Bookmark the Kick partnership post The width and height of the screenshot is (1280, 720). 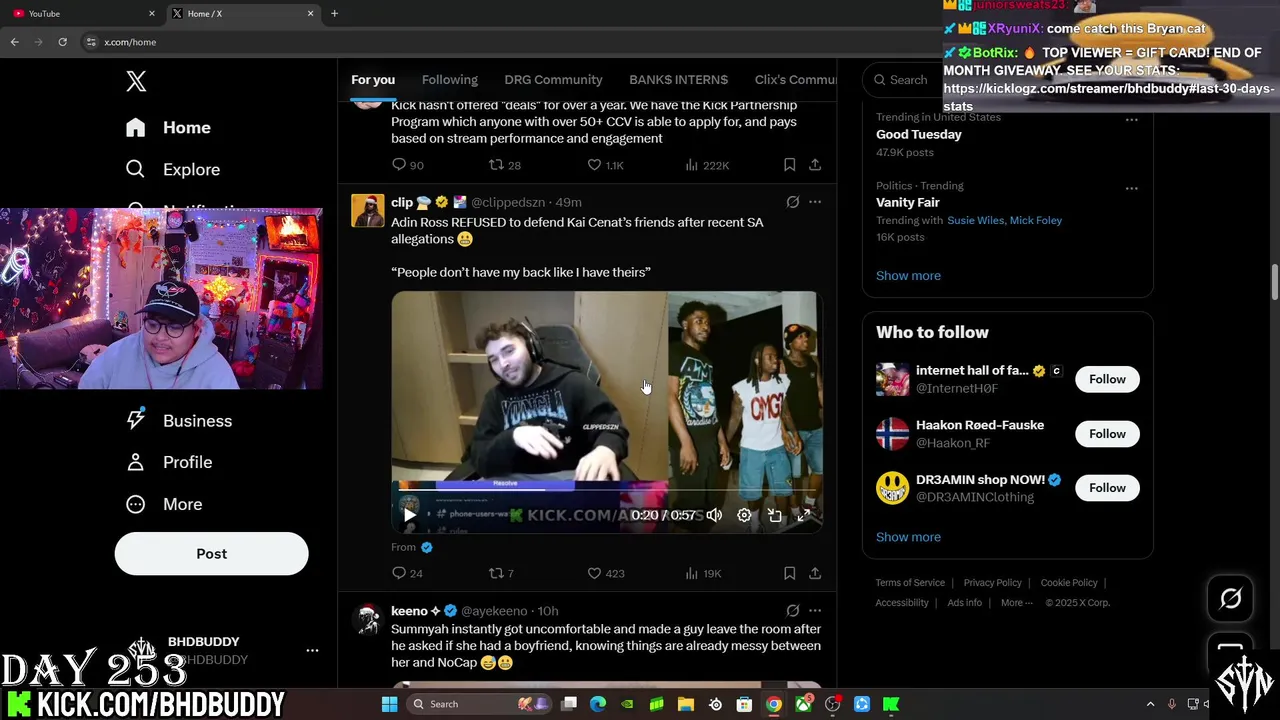(x=789, y=165)
